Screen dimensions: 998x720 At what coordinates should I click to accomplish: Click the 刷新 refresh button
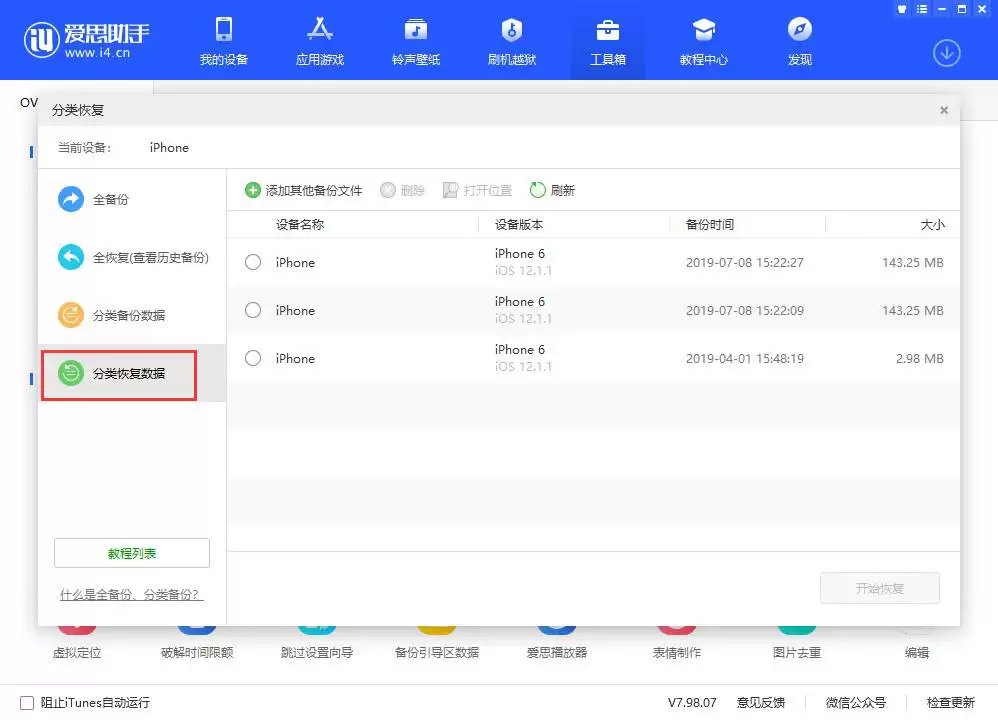click(552, 190)
